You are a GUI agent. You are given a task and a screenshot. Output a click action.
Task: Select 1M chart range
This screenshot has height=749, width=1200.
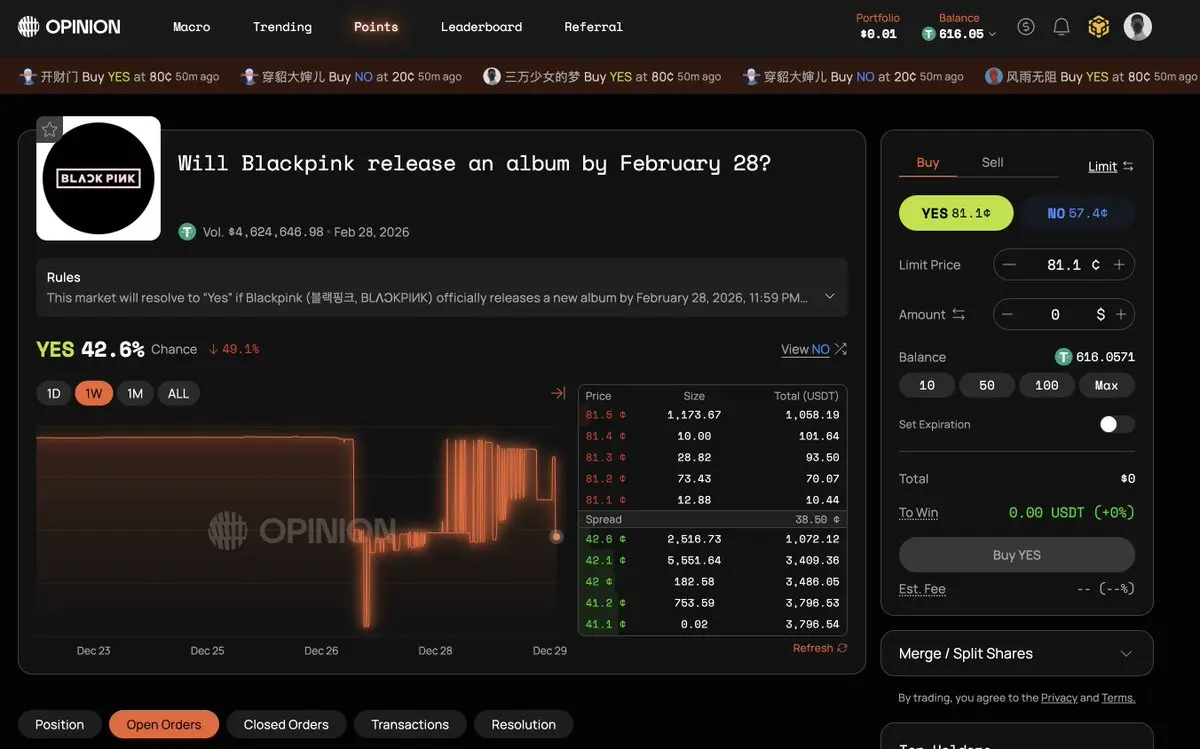tap(135, 393)
